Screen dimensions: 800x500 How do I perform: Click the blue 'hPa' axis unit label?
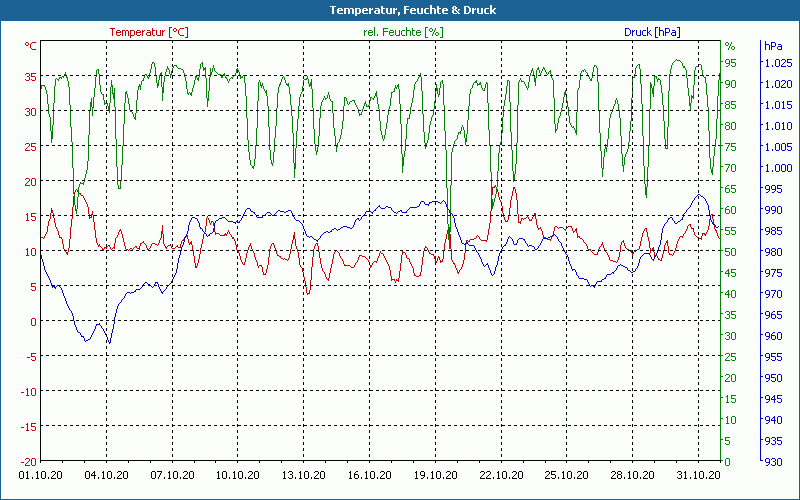[773, 46]
